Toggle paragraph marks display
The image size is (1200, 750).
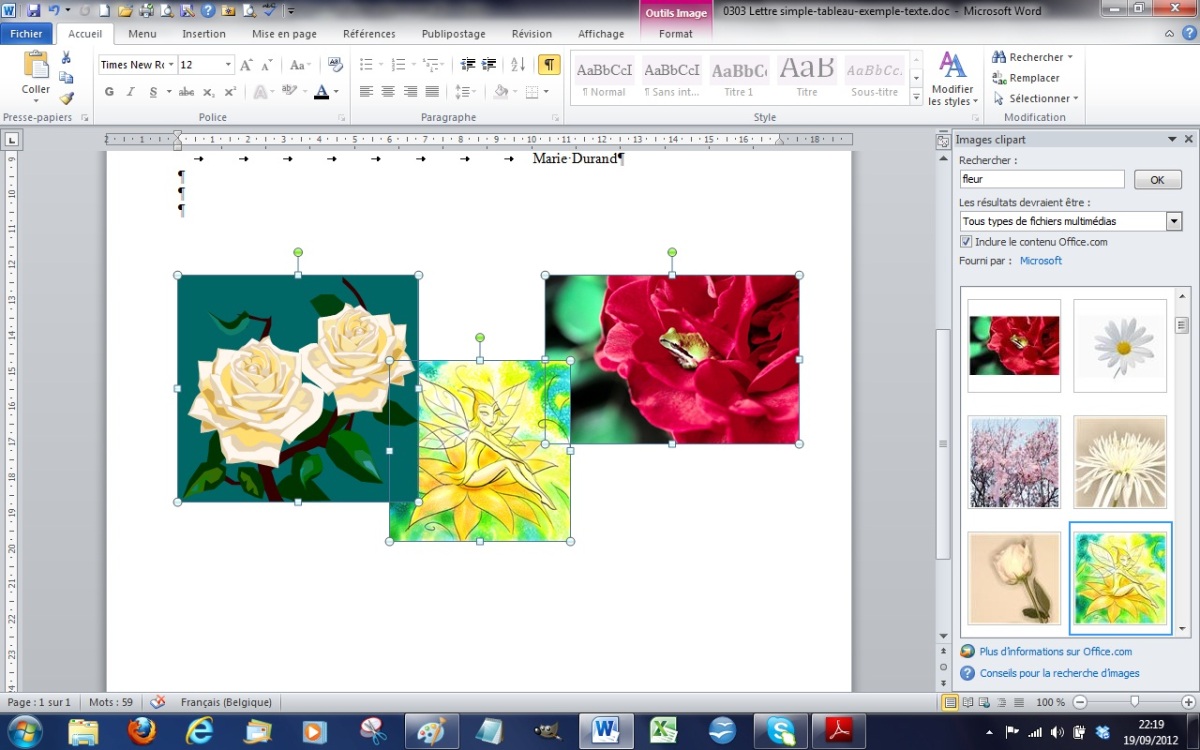point(549,65)
